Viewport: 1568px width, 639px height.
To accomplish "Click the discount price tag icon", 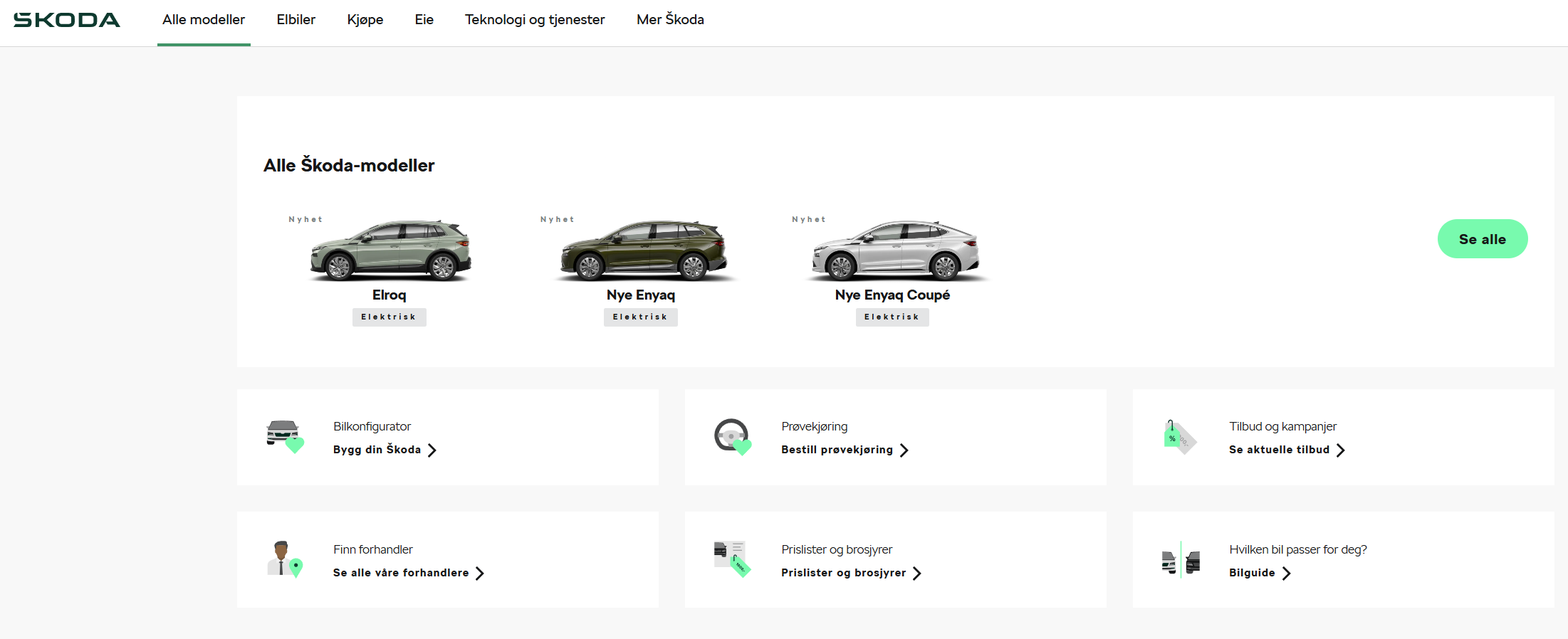I will tap(1179, 436).
